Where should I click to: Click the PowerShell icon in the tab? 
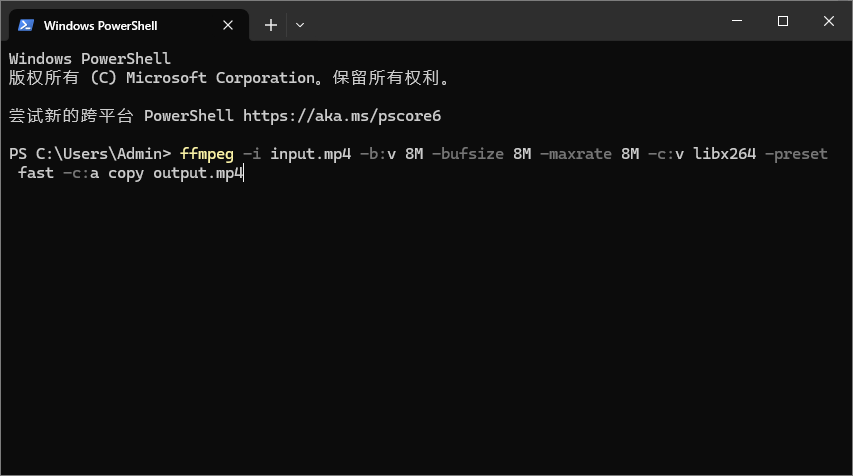[x=26, y=24]
